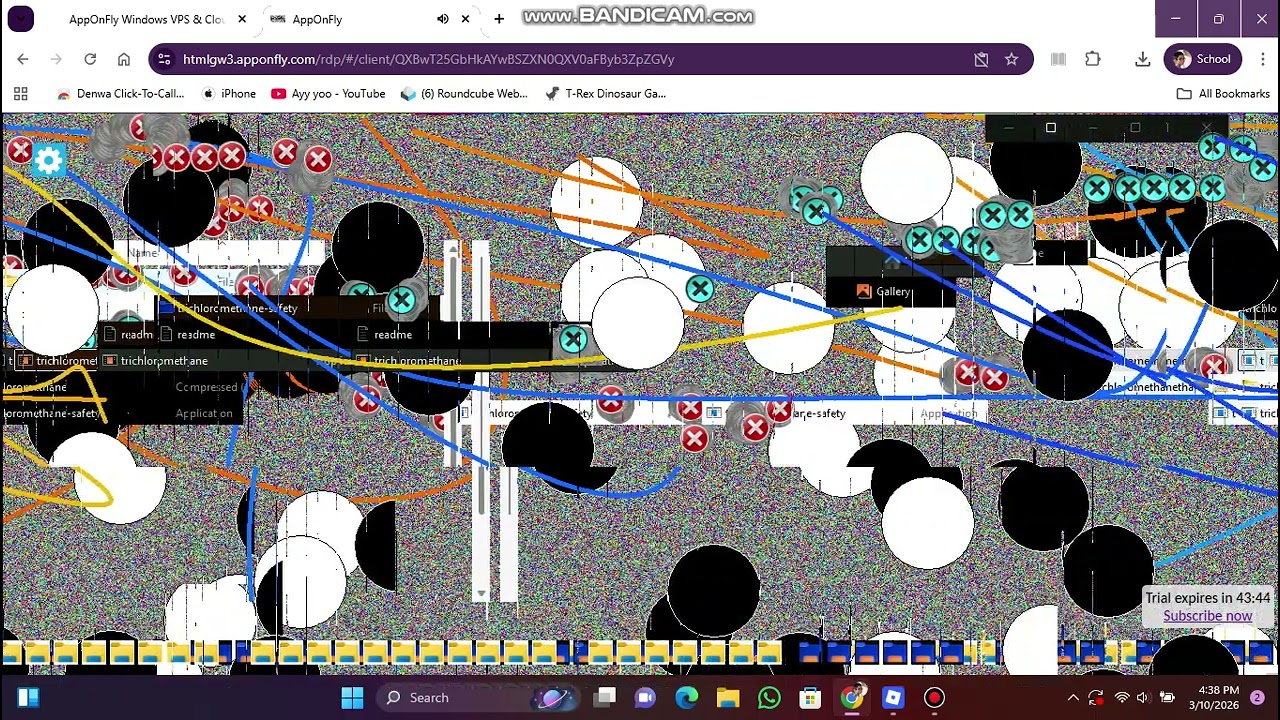Open the notification center badge
Screen dimensions: 1280x720
click(x=1257, y=698)
